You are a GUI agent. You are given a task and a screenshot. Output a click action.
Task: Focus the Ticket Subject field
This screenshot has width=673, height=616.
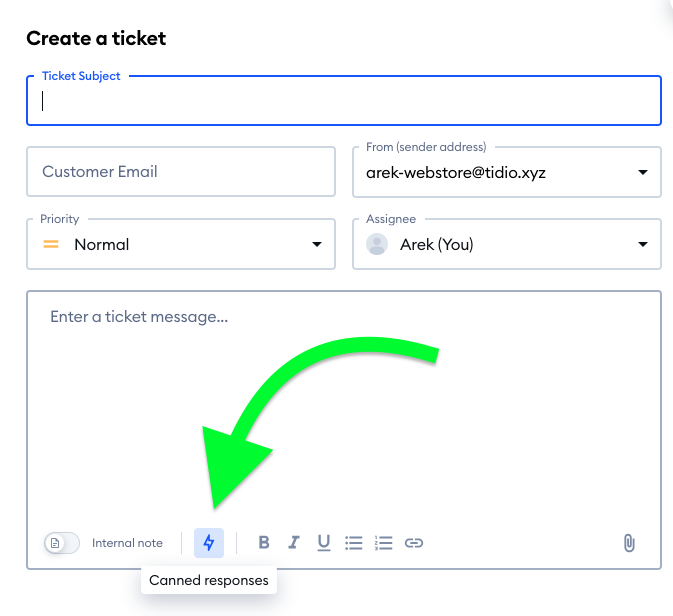tap(344, 101)
